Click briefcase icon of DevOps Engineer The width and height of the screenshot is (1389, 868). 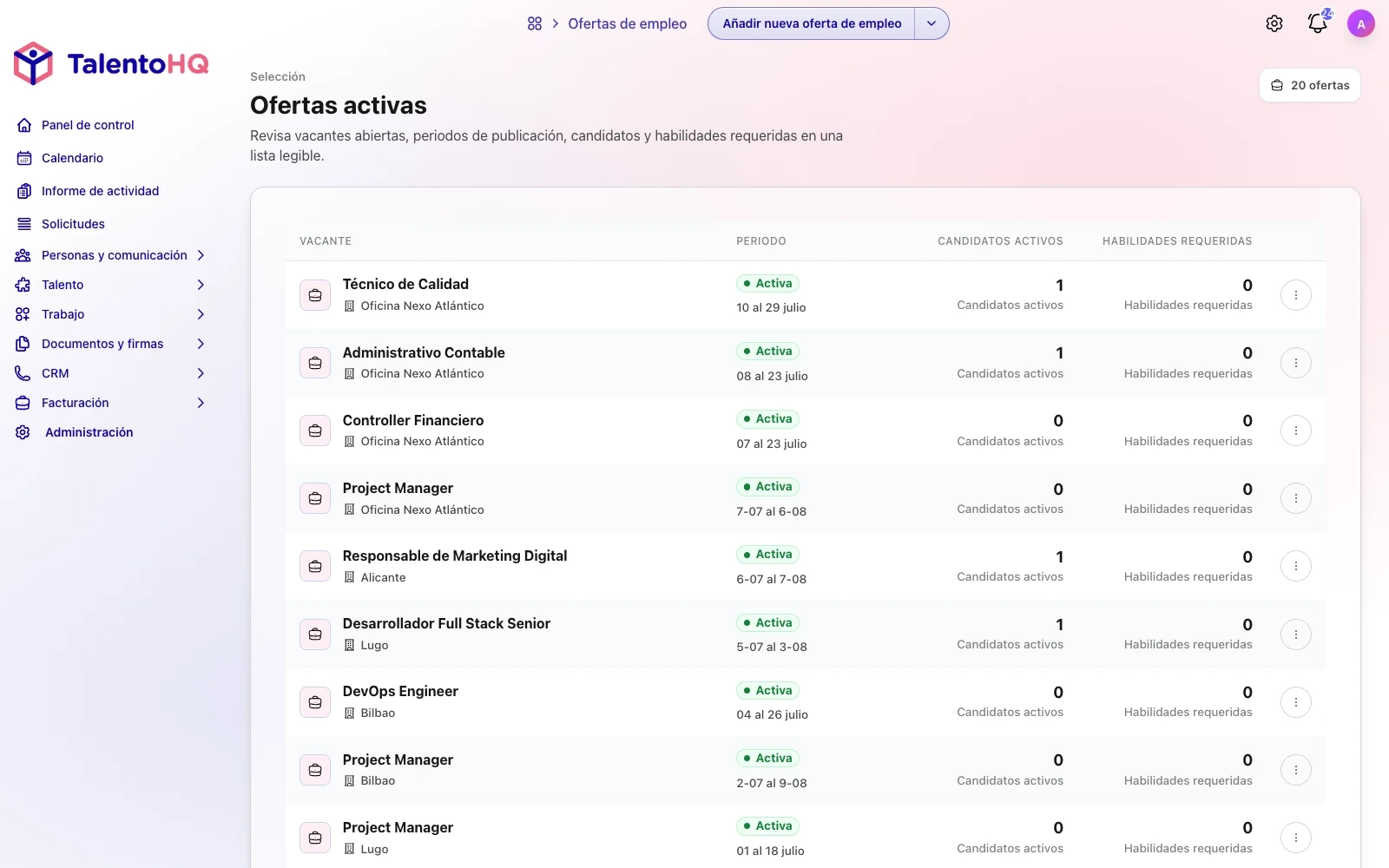(x=315, y=702)
